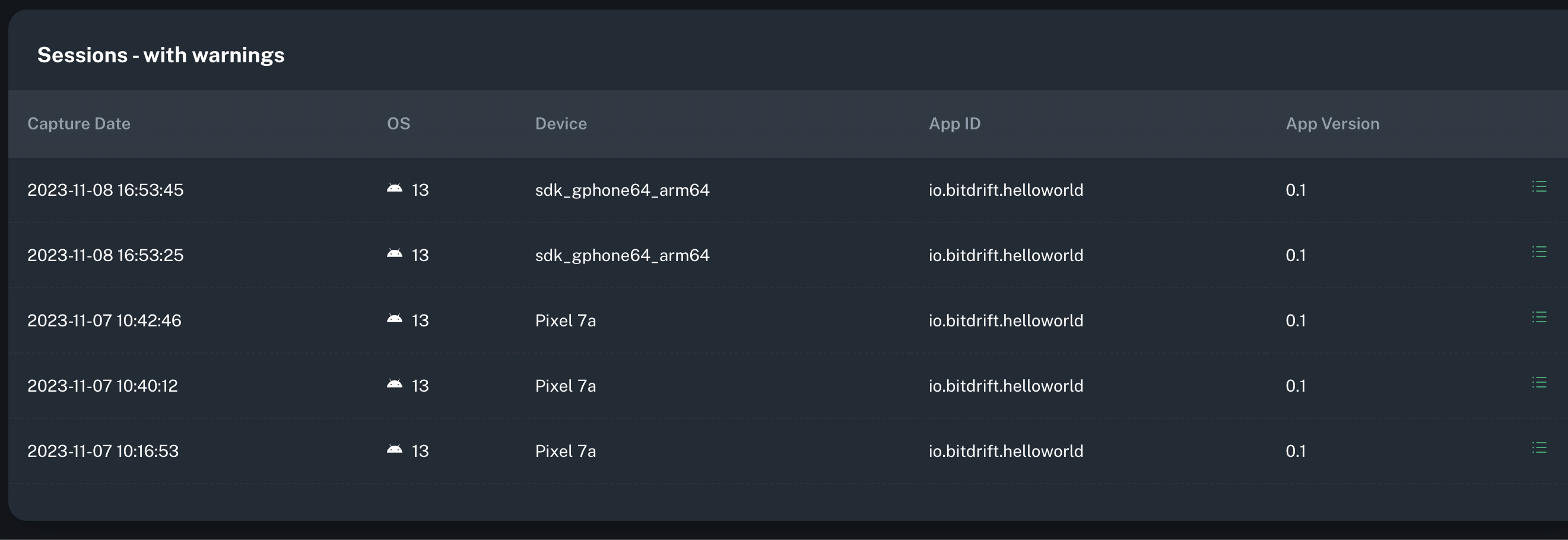Click the Android OS icon on the first row
The width and height of the screenshot is (1568, 540).
pyautogui.click(x=395, y=188)
